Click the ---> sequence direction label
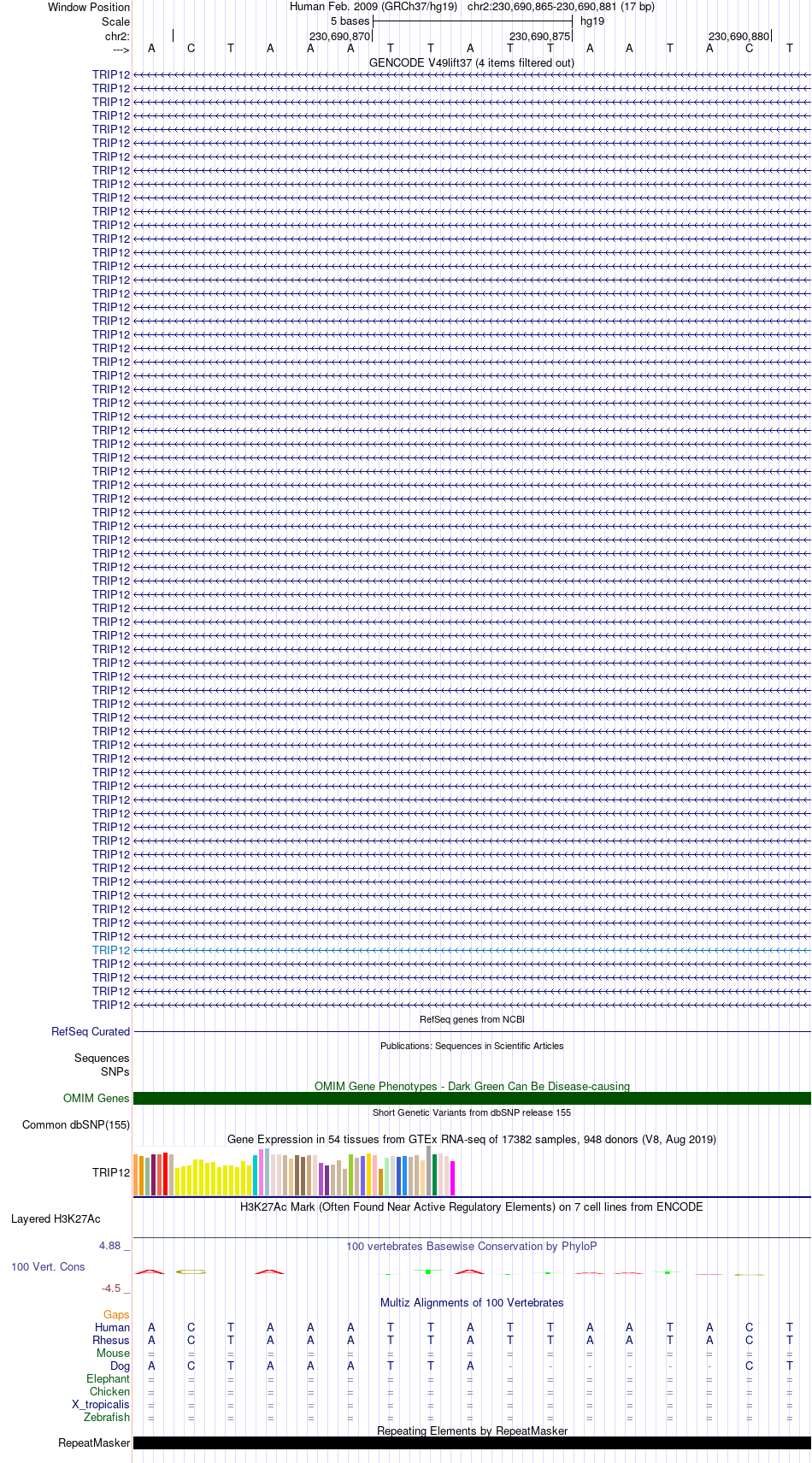 coord(121,50)
